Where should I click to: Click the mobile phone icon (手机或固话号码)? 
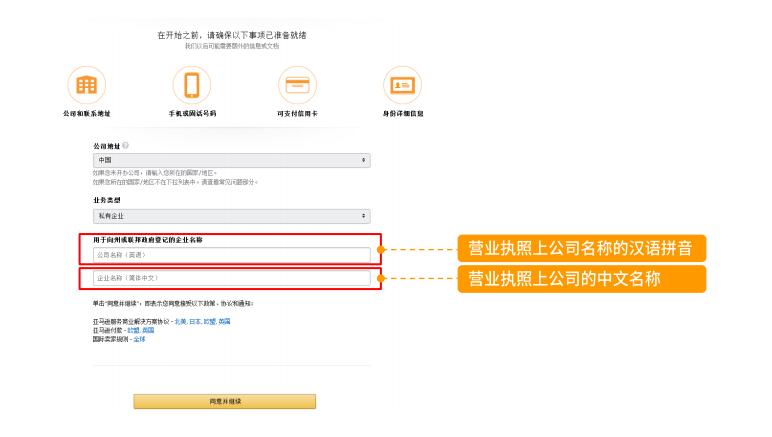tap(192, 85)
